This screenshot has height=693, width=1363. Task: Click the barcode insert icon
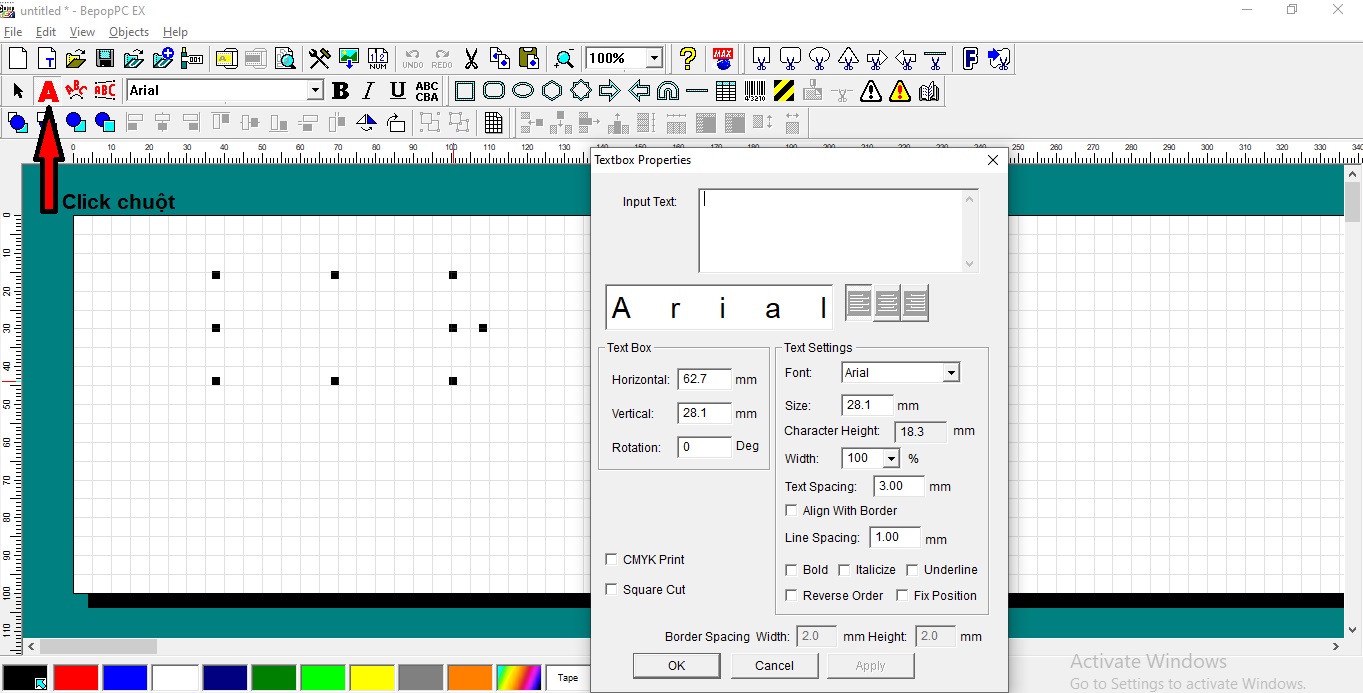point(755,91)
